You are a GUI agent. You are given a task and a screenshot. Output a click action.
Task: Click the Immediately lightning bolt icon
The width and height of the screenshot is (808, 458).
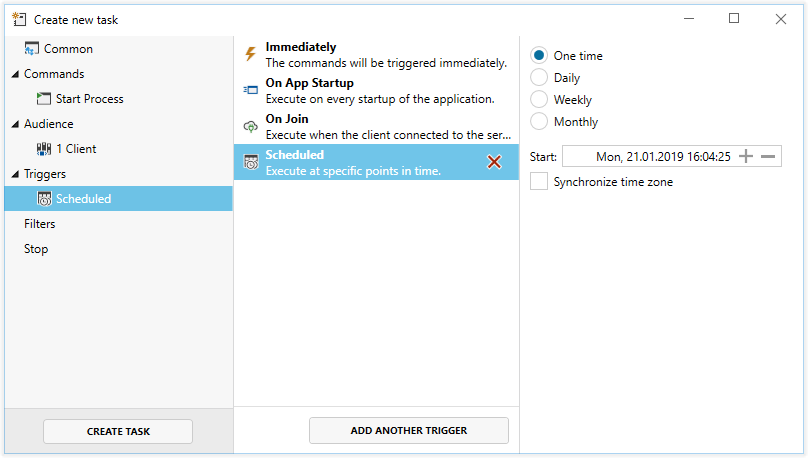[x=250, y=54]
